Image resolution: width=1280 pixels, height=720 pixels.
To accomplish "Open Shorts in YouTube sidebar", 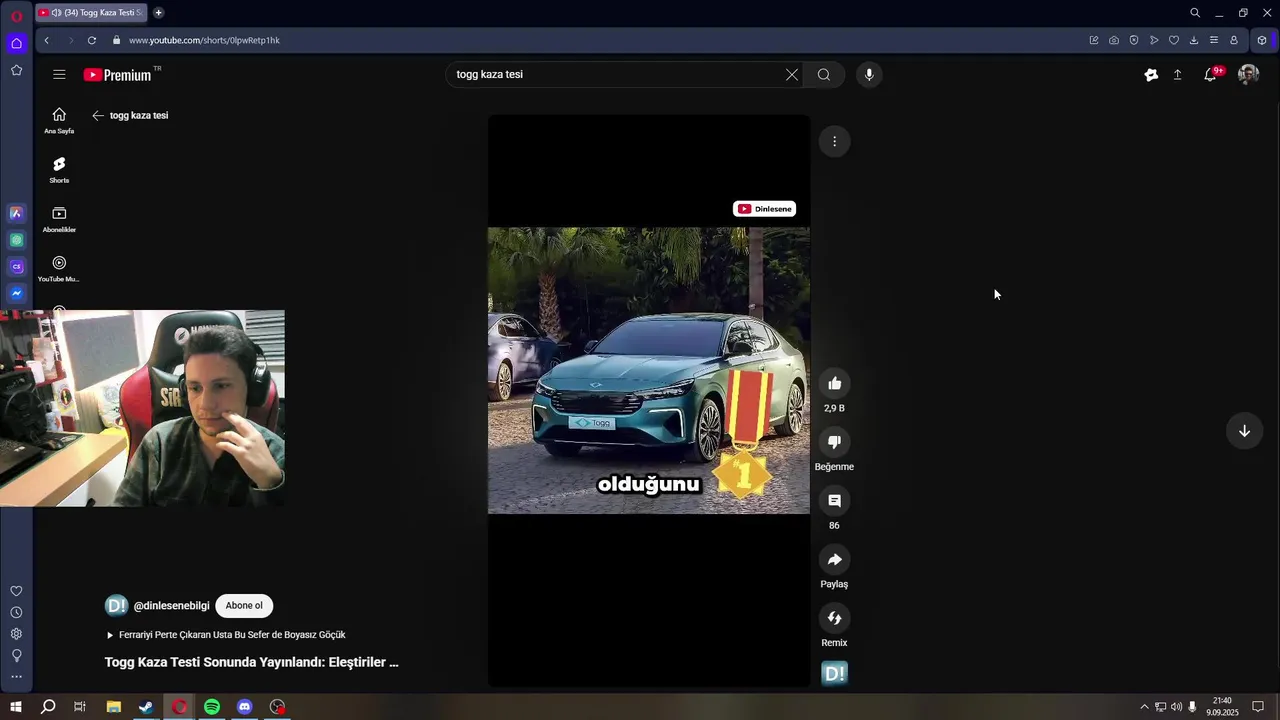I will [59, 169].
